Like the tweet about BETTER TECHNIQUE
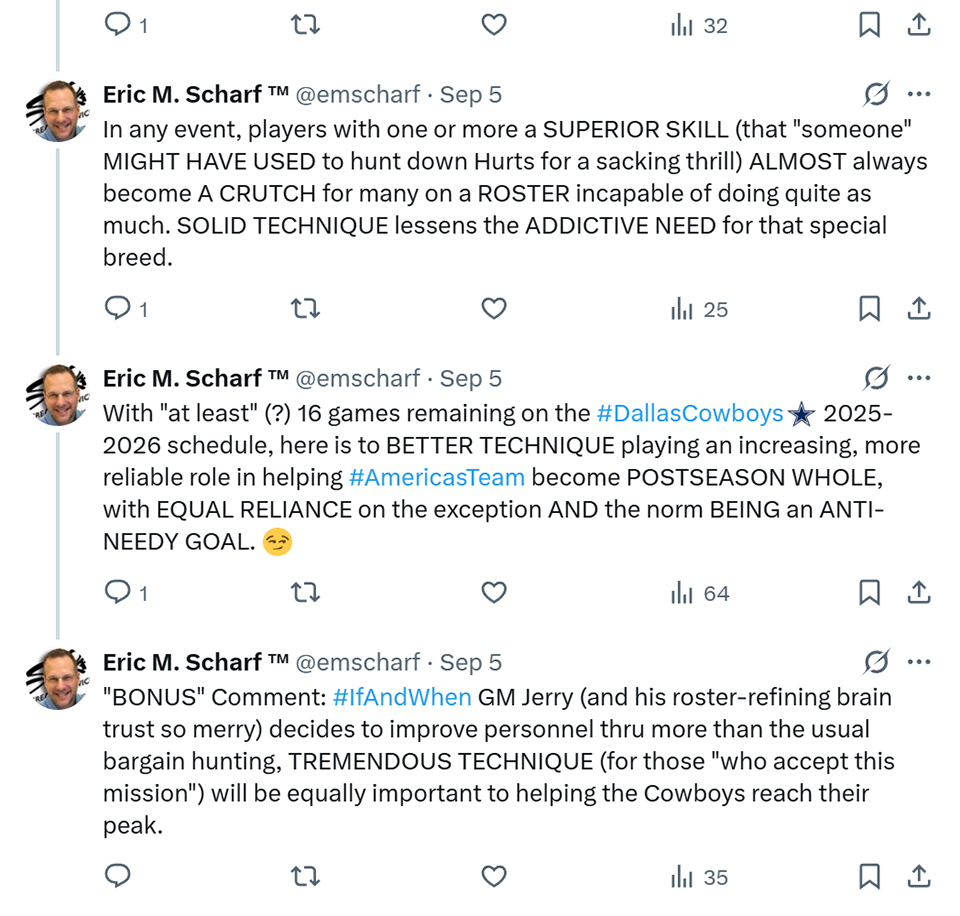 coord(494,593)
